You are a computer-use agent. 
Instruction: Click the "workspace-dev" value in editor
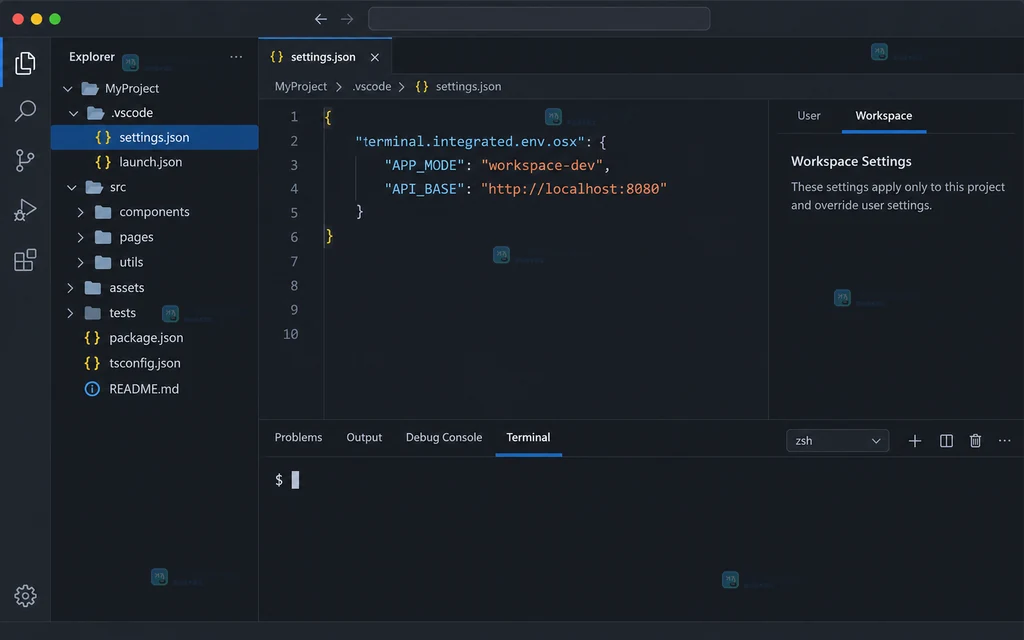tap(542, 165)
